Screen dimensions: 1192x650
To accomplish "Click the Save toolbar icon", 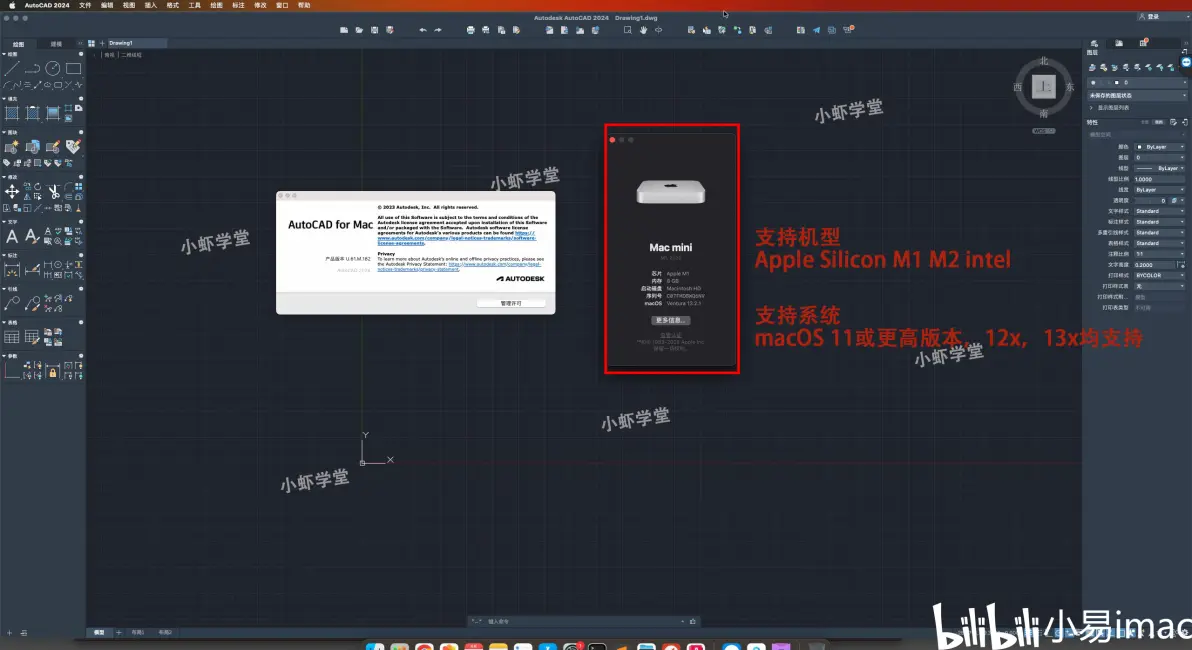I will [375, 30].
